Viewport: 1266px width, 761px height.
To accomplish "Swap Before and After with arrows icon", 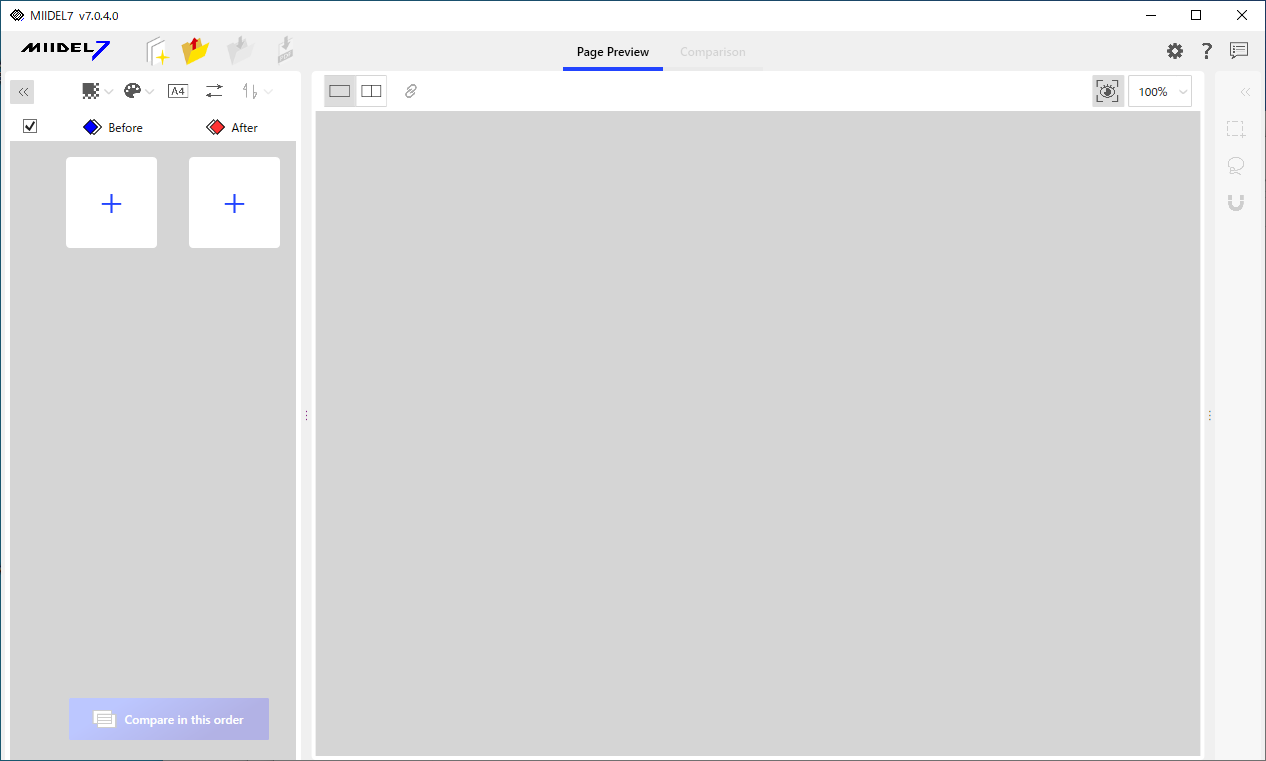I will click(214, 91).
